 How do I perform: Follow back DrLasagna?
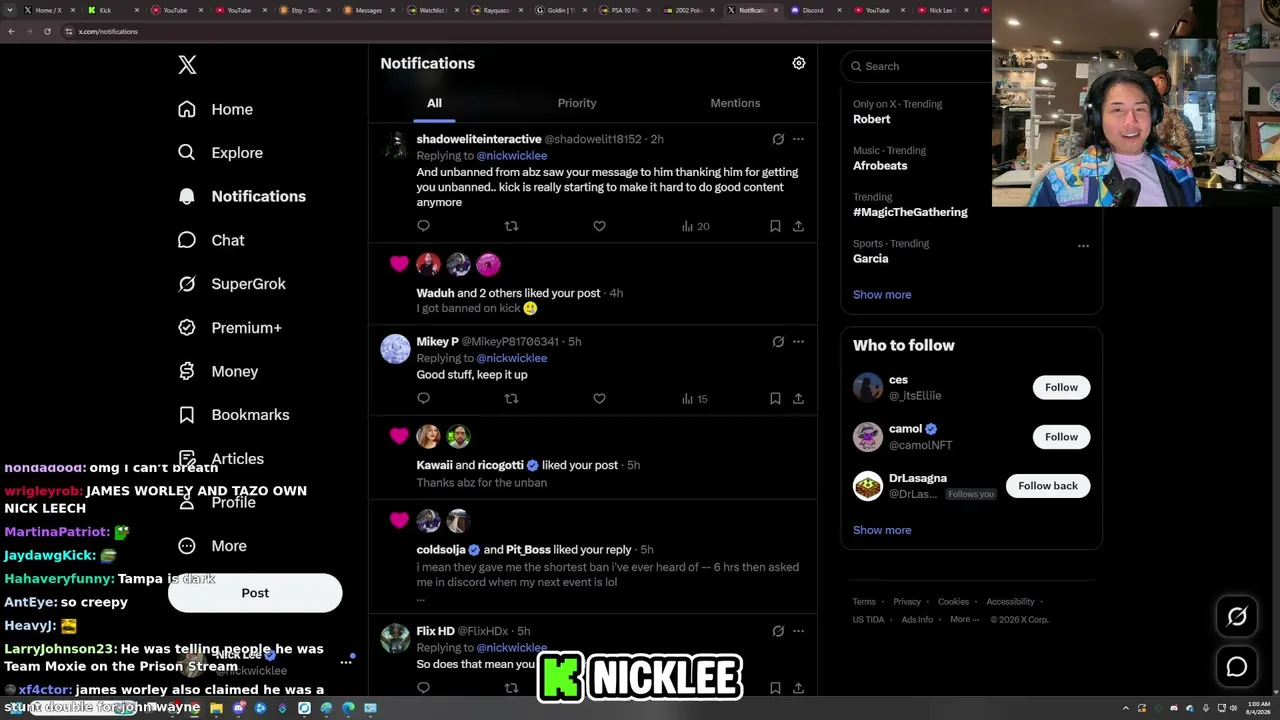(1048, 486)
